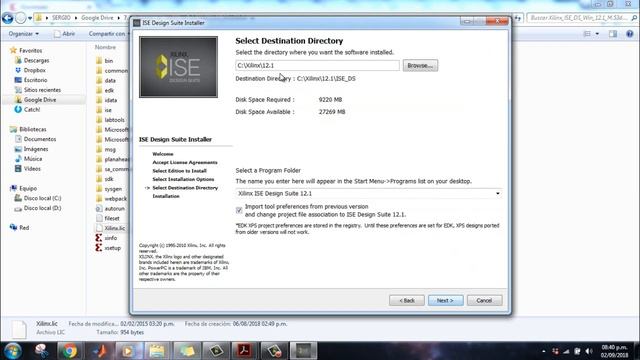Select Imágenes library
This screenshot has width=640, height=360.
point(36,149)
